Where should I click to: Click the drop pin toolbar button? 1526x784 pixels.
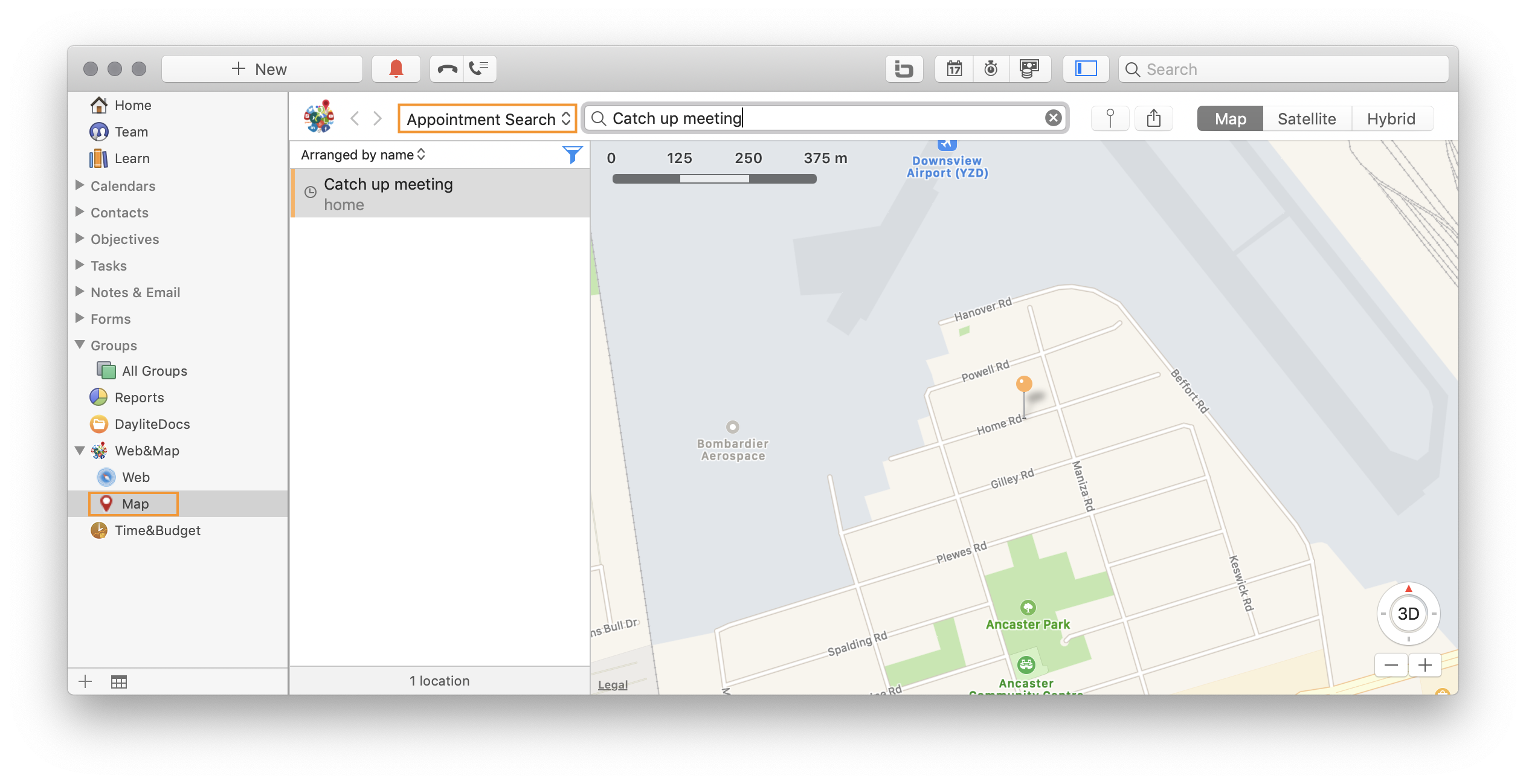click(1110, 118)
